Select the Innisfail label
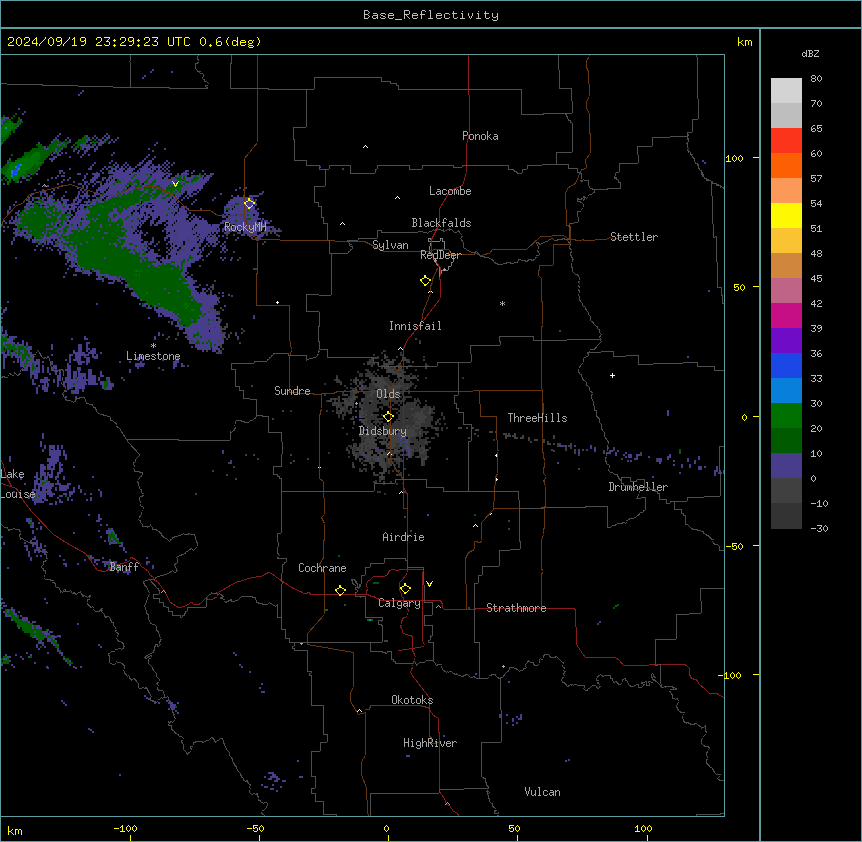 [415, 326]
